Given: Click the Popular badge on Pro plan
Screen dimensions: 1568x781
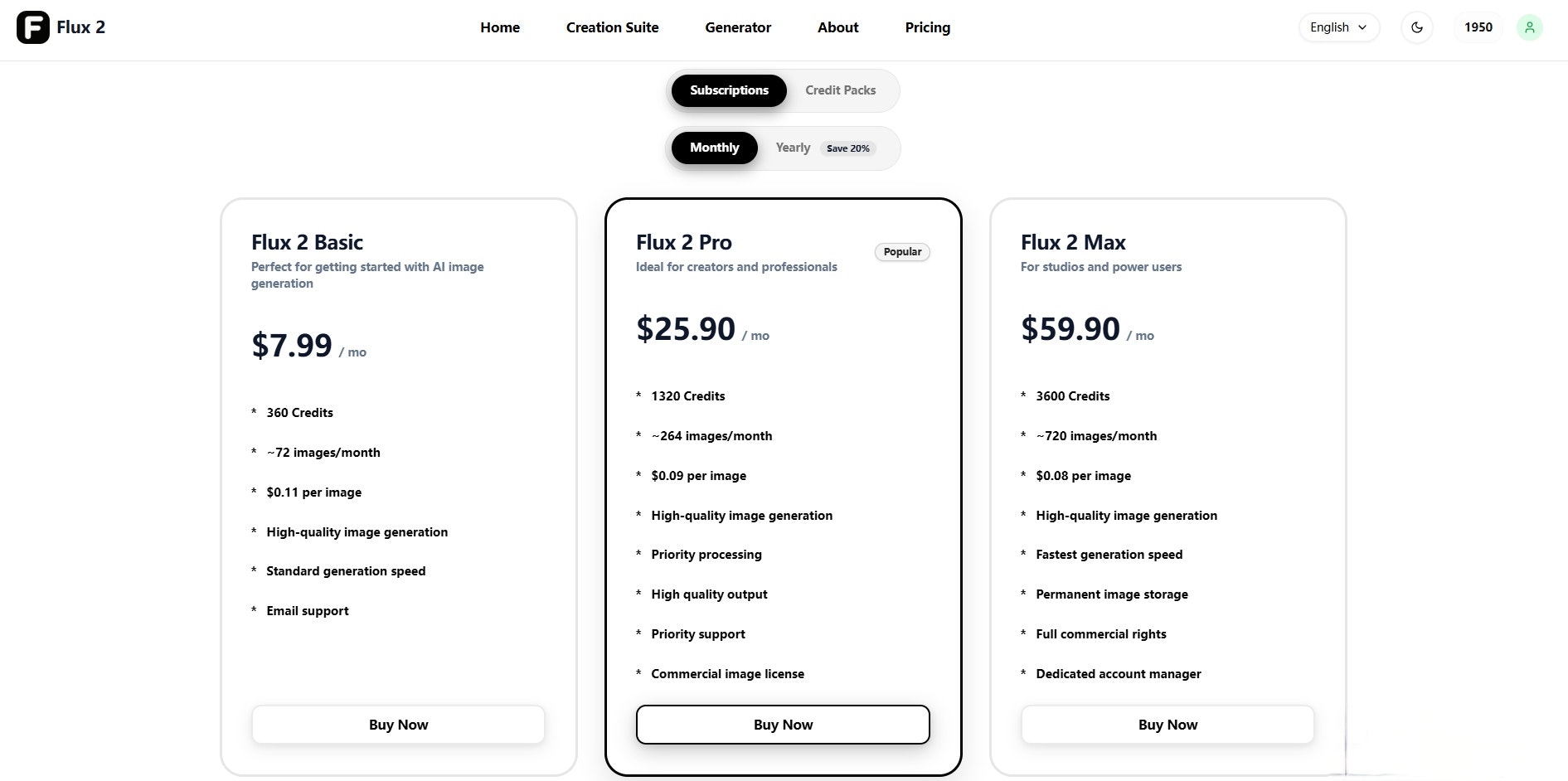Looking at the screenshot, I should click(902, 252).
